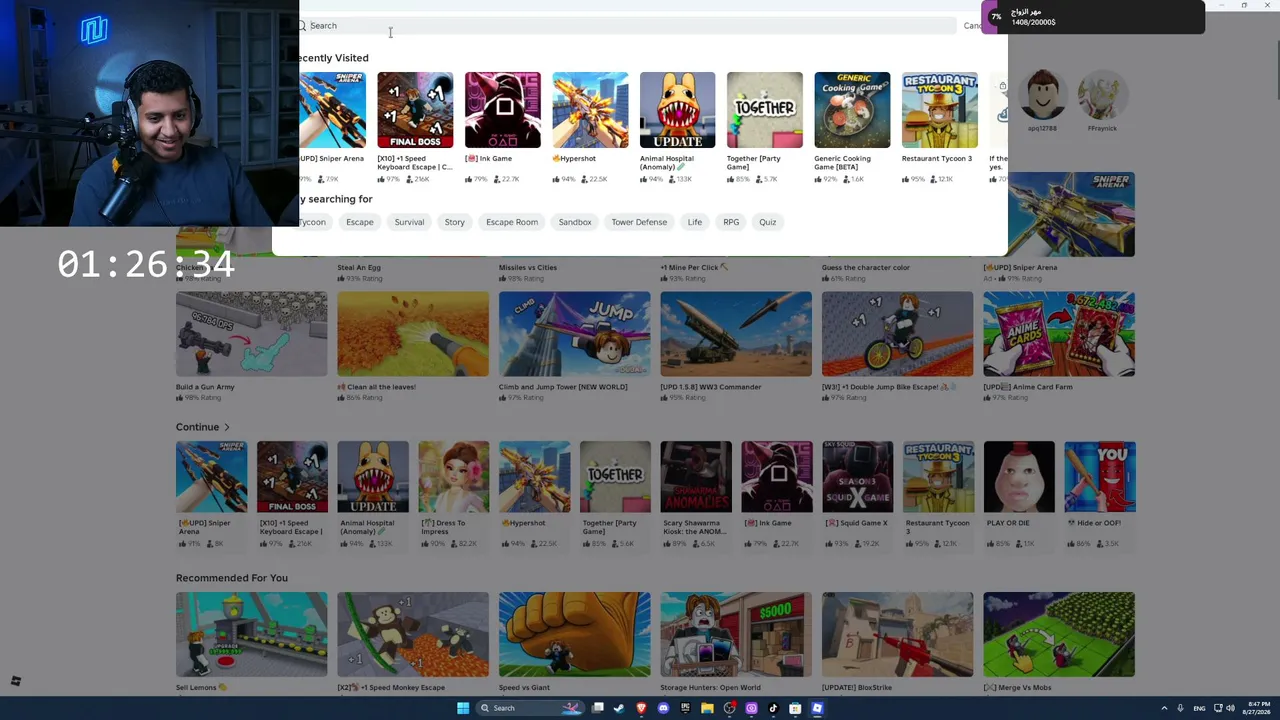Image resolution: width=1280 pixels, height=720 pixels.
Task: Open the clock and date panel
Action: [x=1257, y=708]
